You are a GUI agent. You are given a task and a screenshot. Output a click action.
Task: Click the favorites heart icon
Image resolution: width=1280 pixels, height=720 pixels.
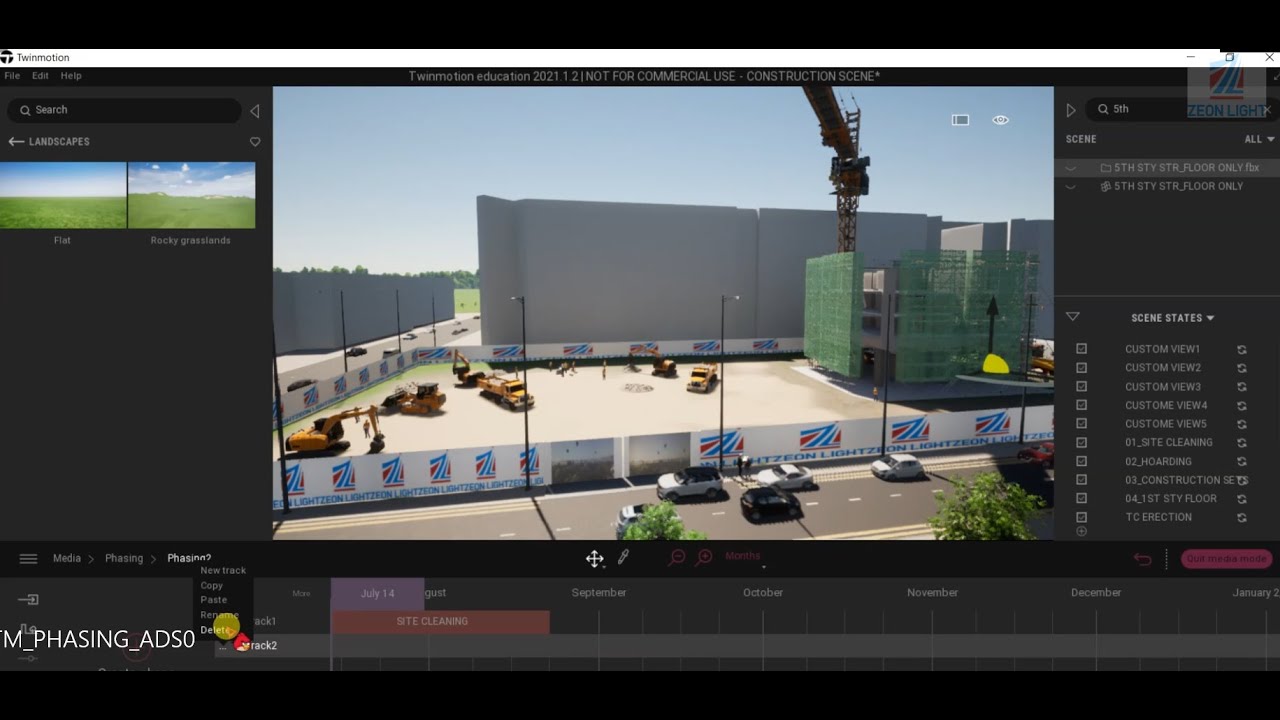coord(255,142)
